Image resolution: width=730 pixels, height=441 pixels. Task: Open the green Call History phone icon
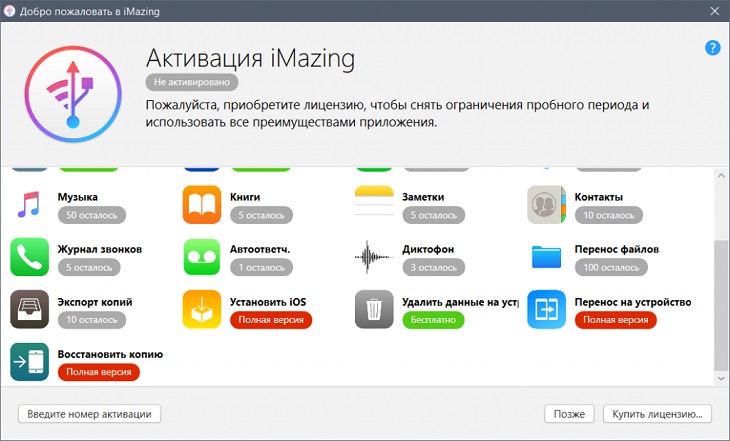pyautogui.click(x=29, y=257)
